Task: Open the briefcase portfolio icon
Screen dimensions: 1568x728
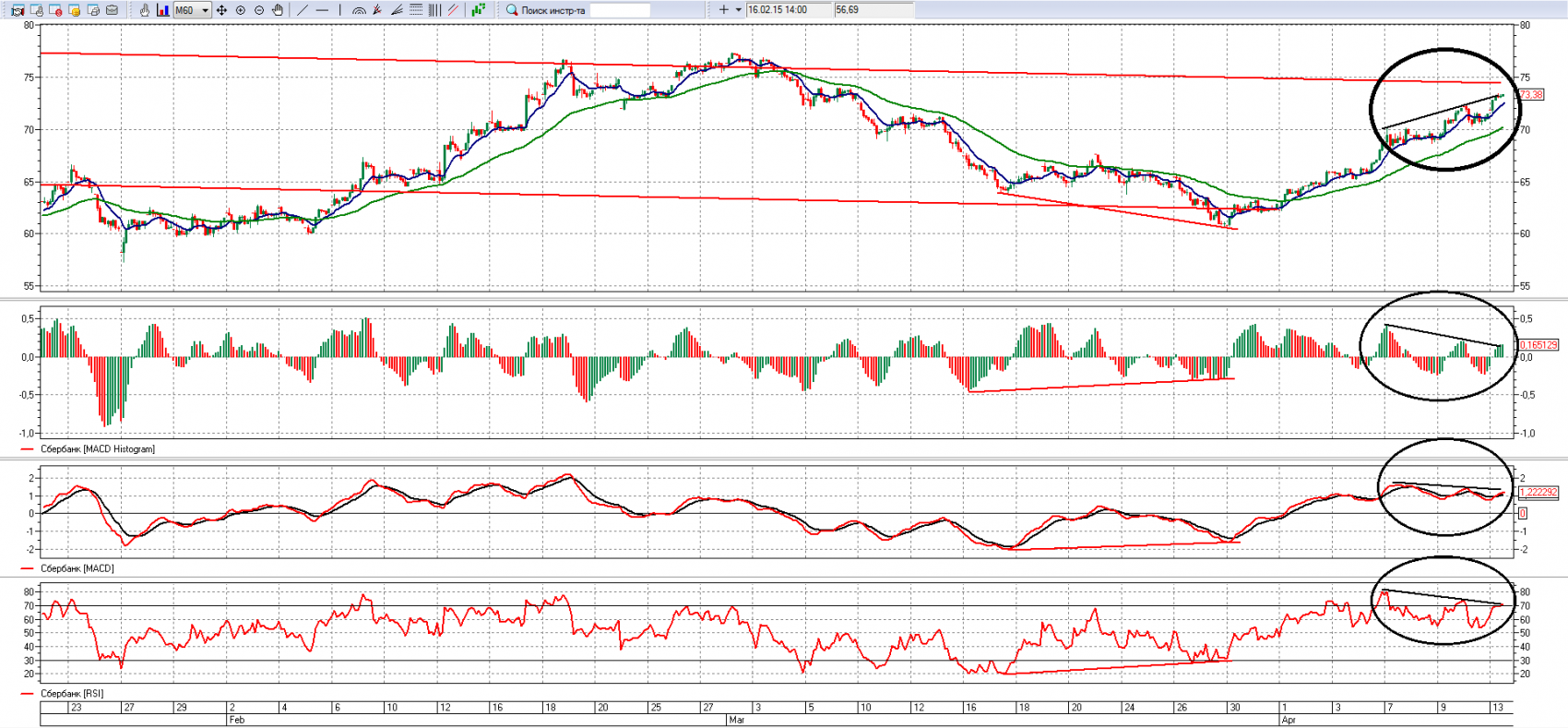Action: tap(113, 10)
